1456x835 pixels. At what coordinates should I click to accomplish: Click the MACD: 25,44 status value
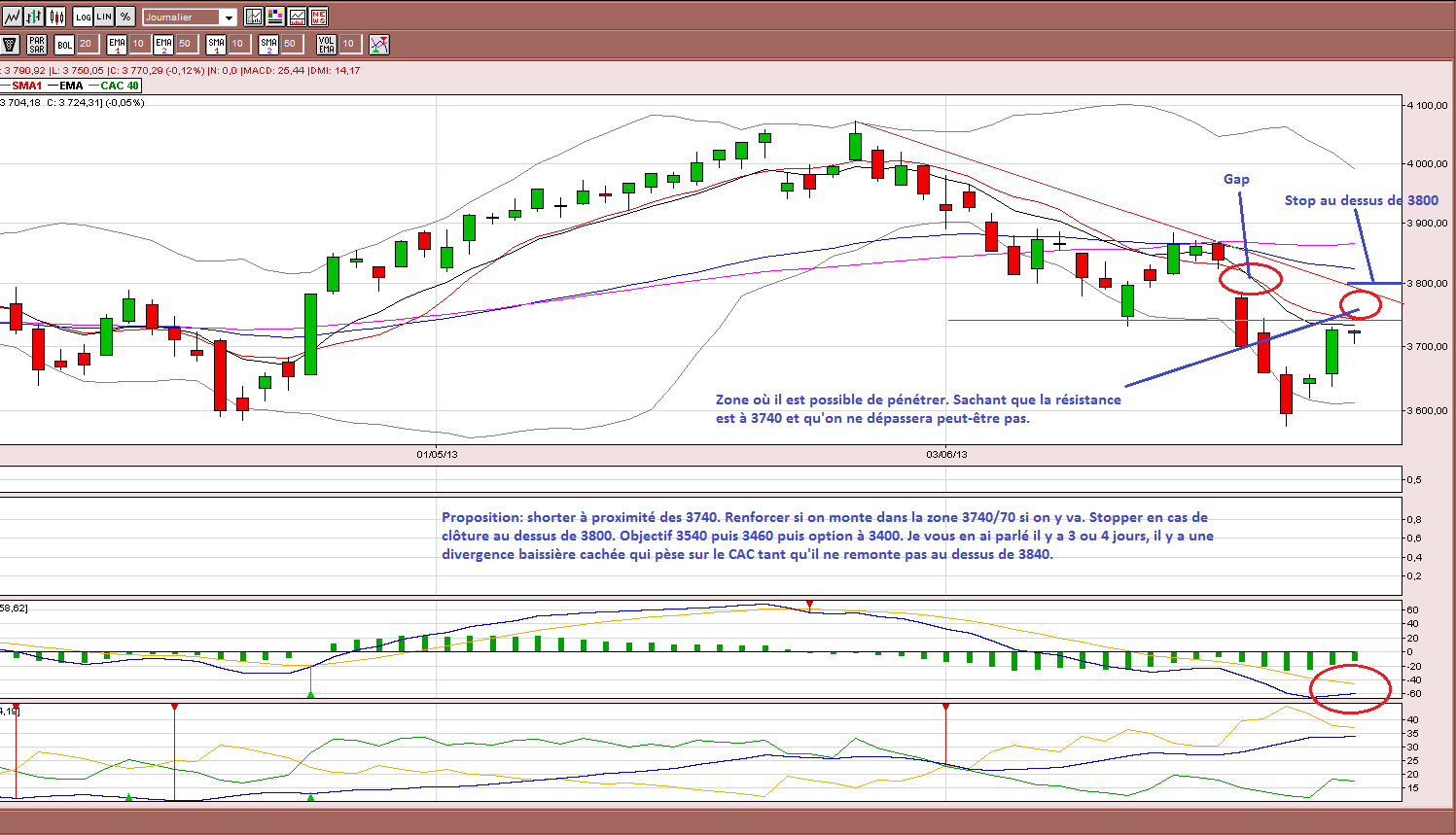pos(272,70)
